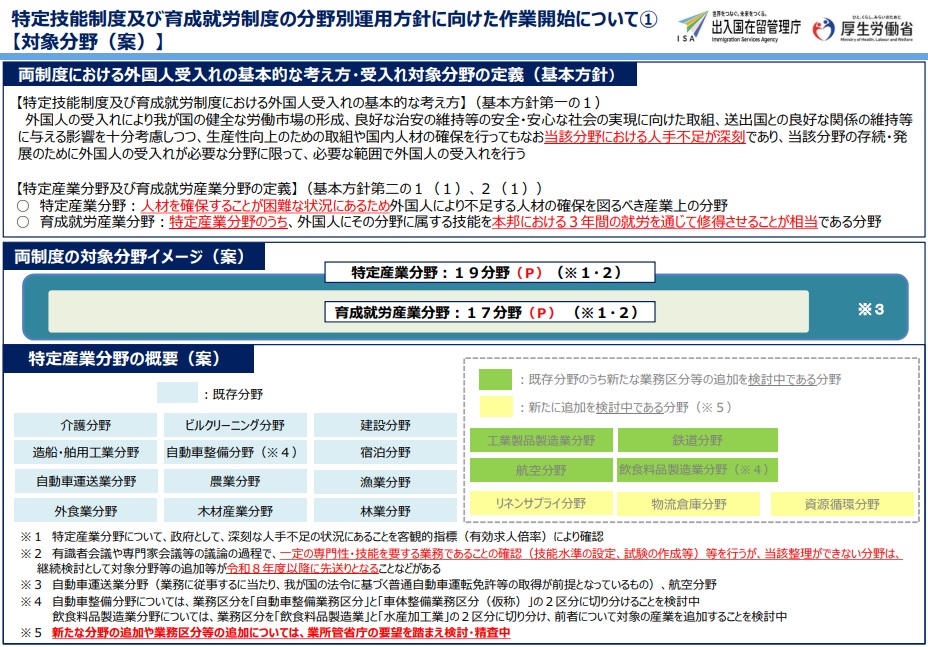The height and width of the screenshot is (647, 928).
Task: Click the 厚生労働省 ministry logo
Action: click(x=864, y=27)
